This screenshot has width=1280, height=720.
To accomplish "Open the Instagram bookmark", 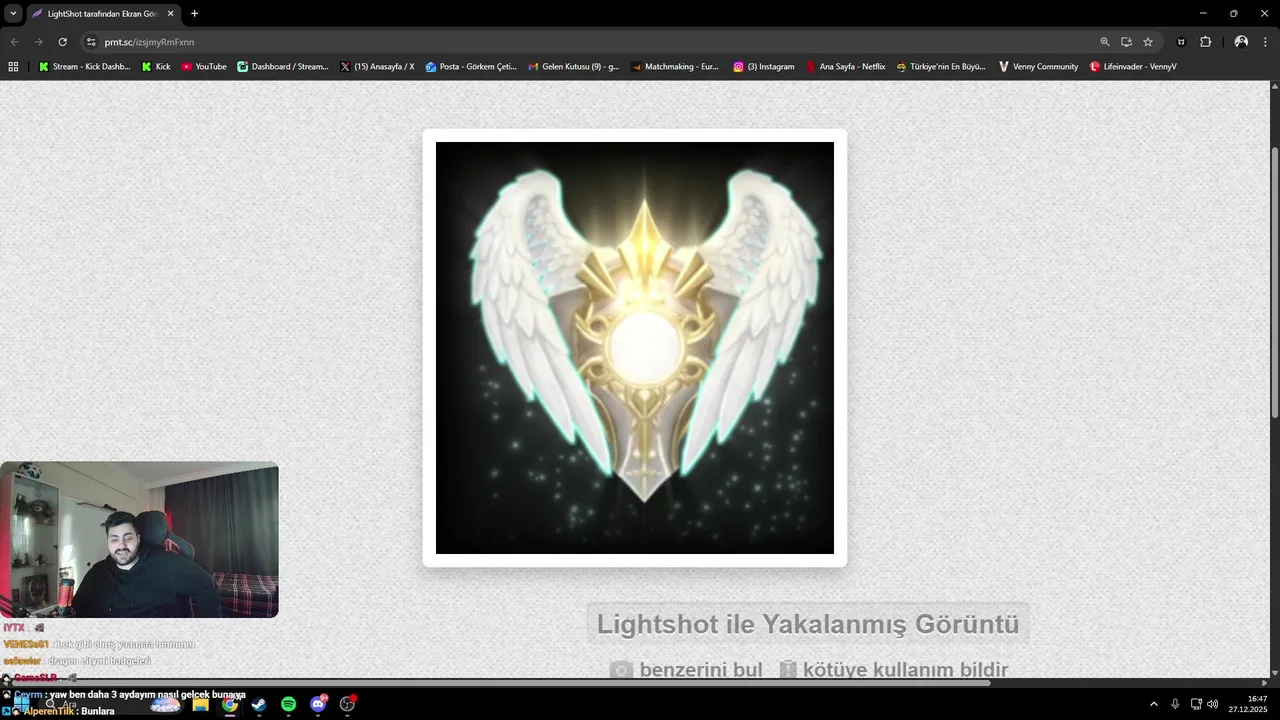I will coord(764,67).
